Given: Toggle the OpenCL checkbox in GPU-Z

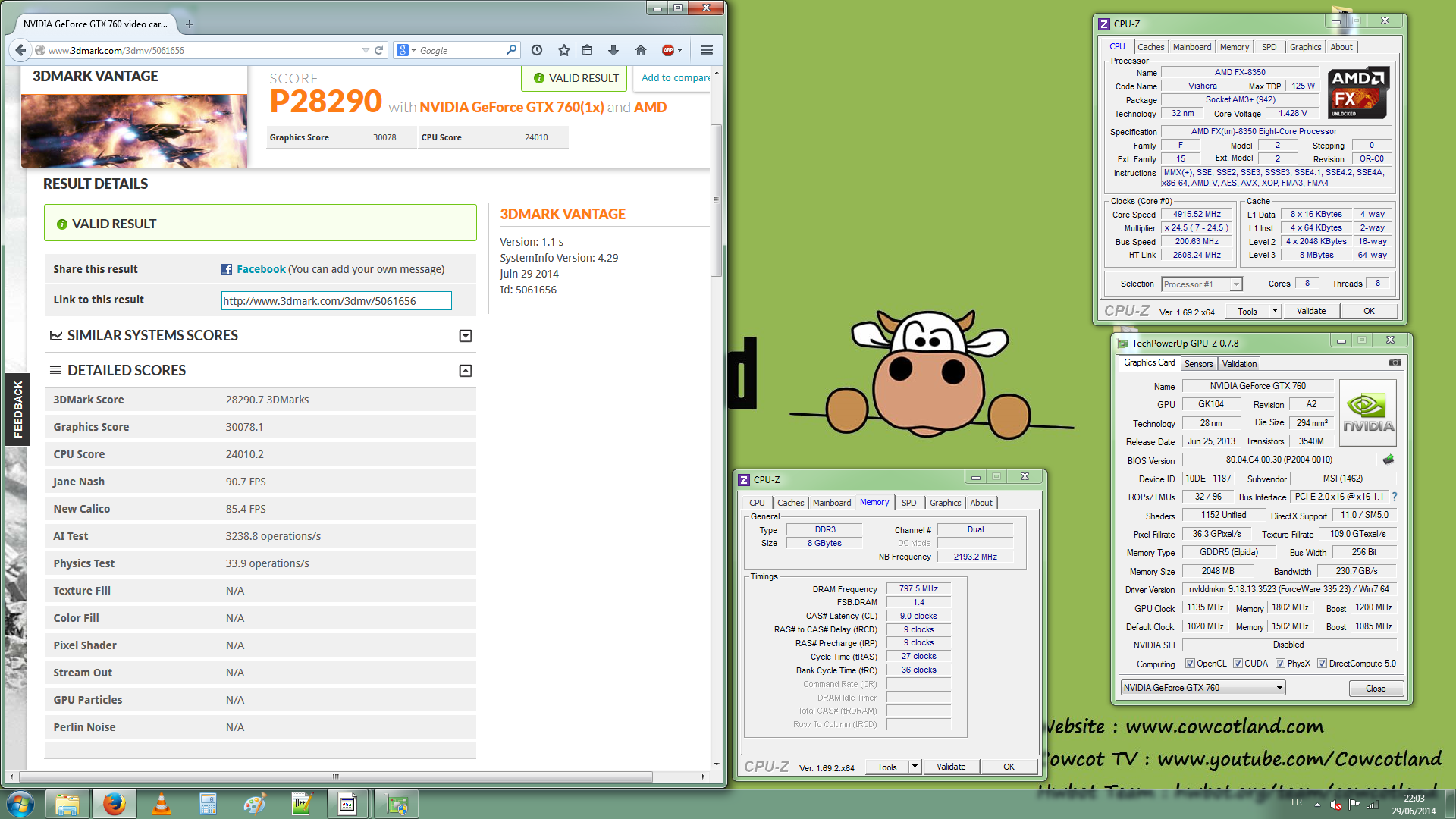Looking at the screenshot, I should [1190, 664].
